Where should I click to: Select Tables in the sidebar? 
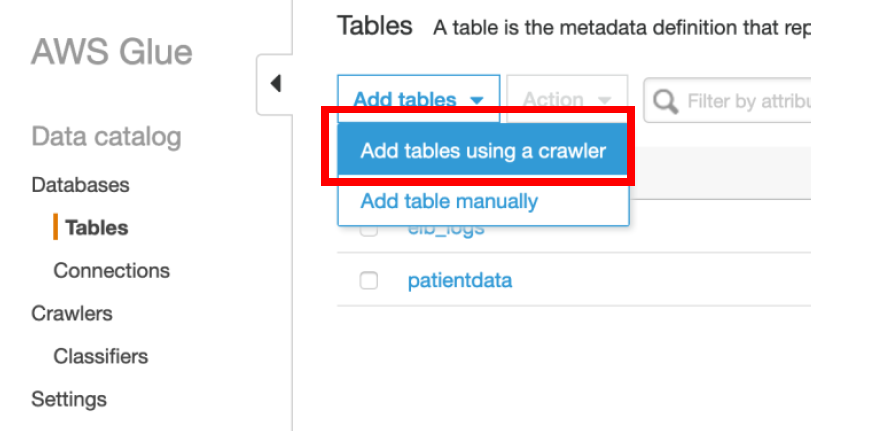pos(97,228)
